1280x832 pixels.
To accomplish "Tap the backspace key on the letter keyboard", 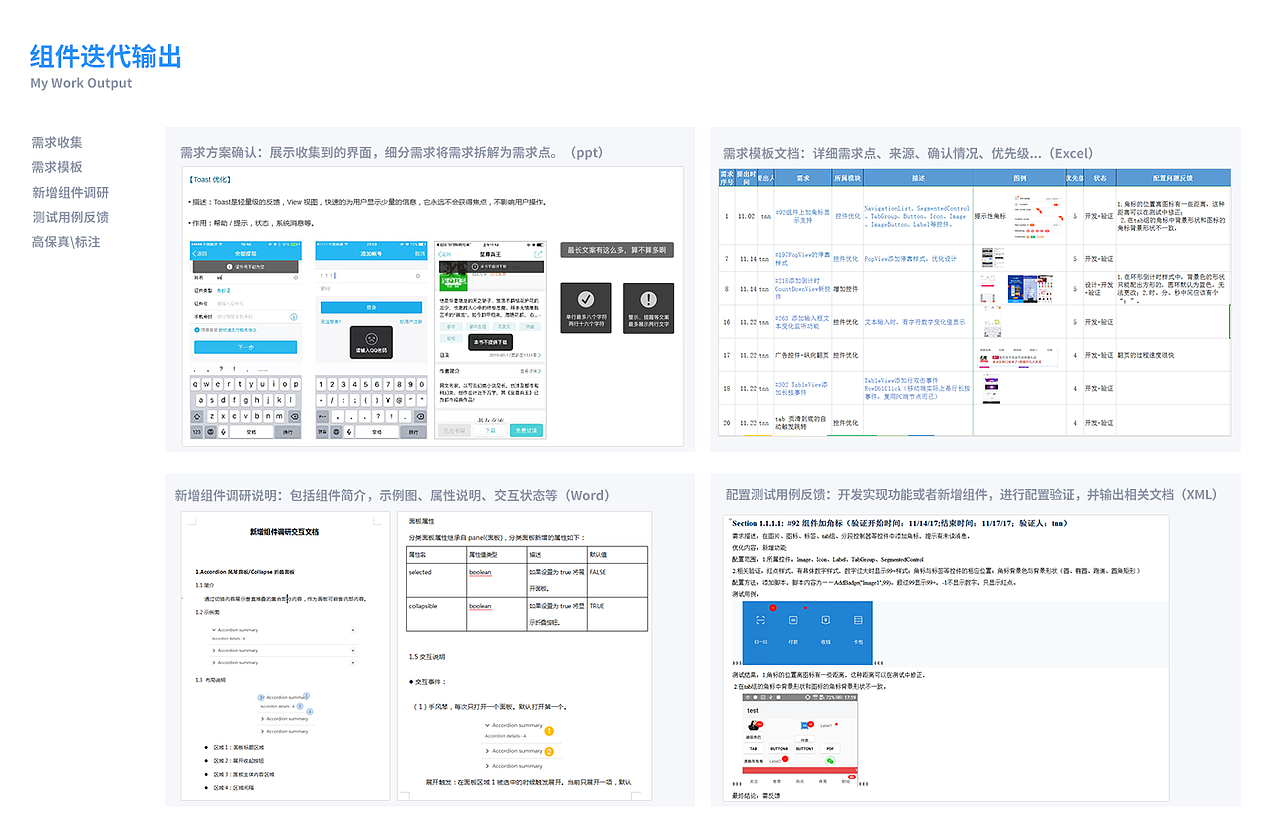I will tap(294, 417).
